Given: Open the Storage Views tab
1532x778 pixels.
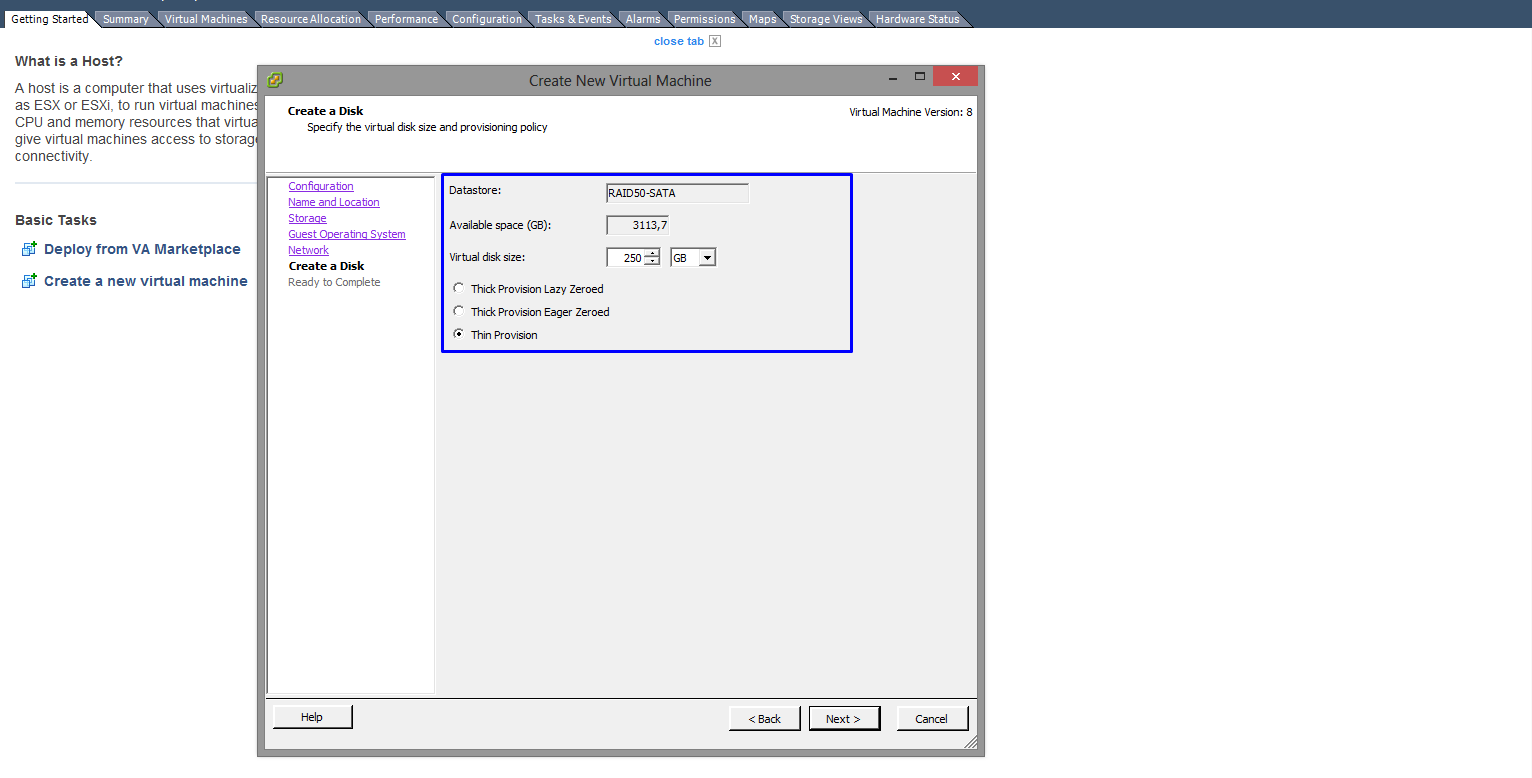Looking at the screenshot, I should coord(825,19).
